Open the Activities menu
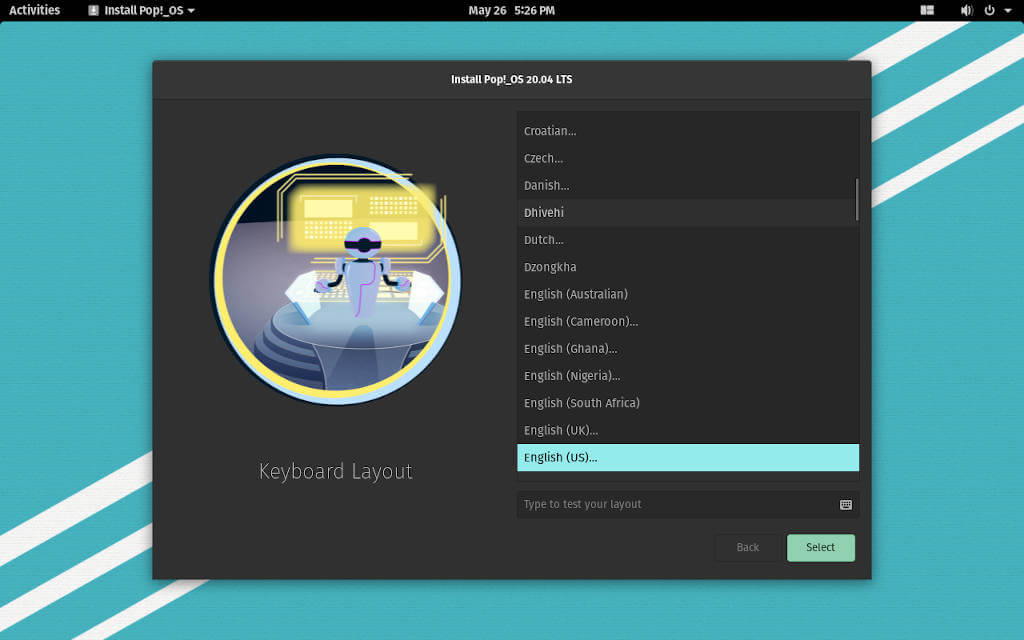This screenshot has width=1024, height=640. [x=34, y=10]
